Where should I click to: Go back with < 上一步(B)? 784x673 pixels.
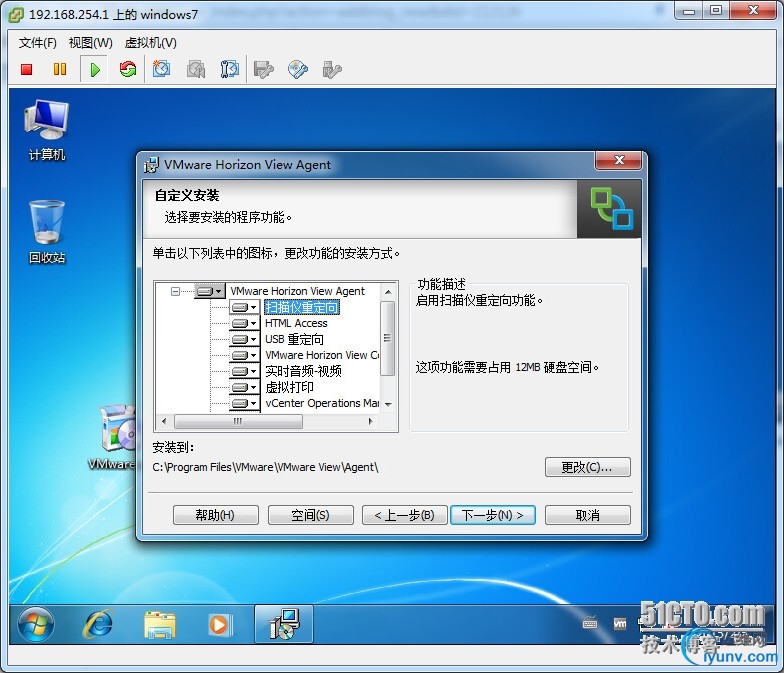click(x=404, y=515)
